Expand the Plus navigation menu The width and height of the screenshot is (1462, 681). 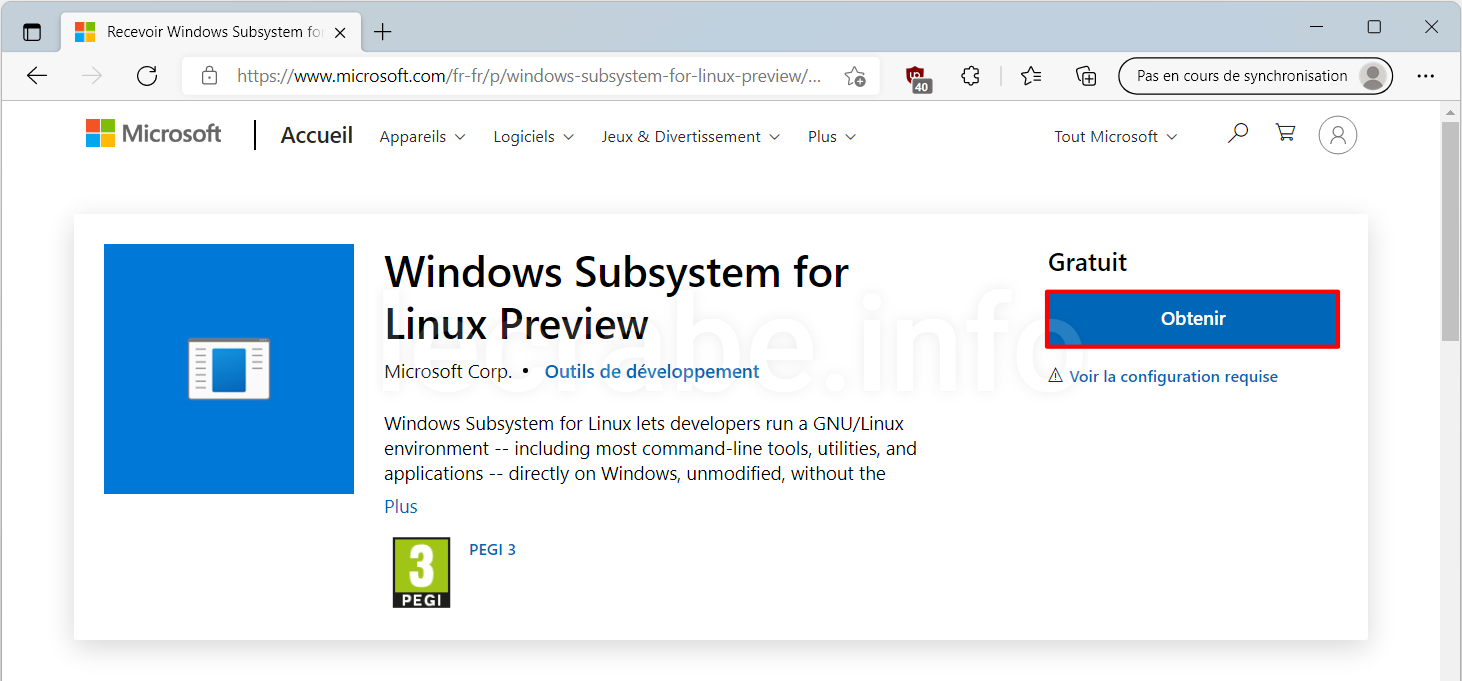pos(832,137)
